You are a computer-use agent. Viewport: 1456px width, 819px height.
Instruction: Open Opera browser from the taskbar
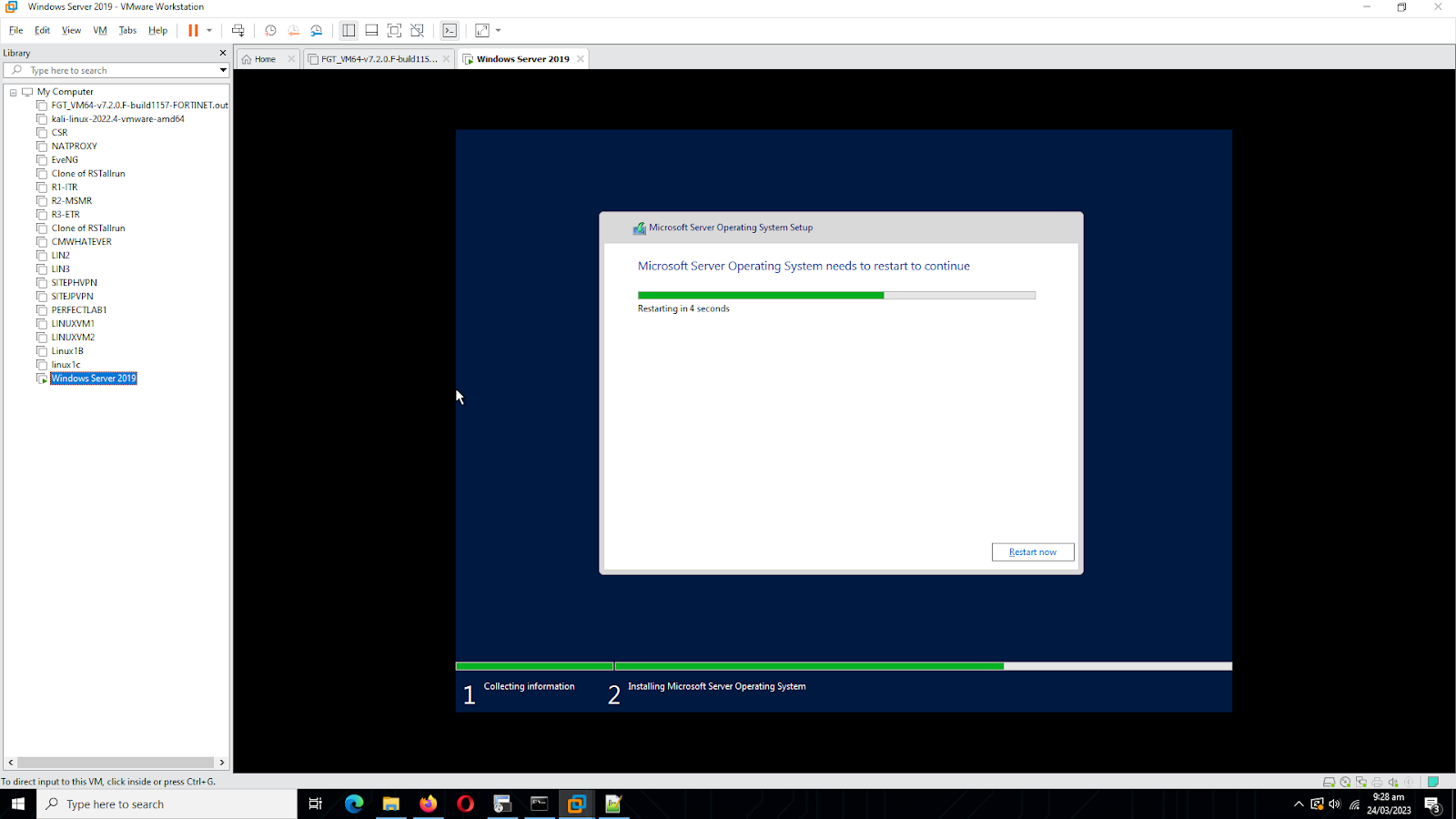click(x=465, y=804)
